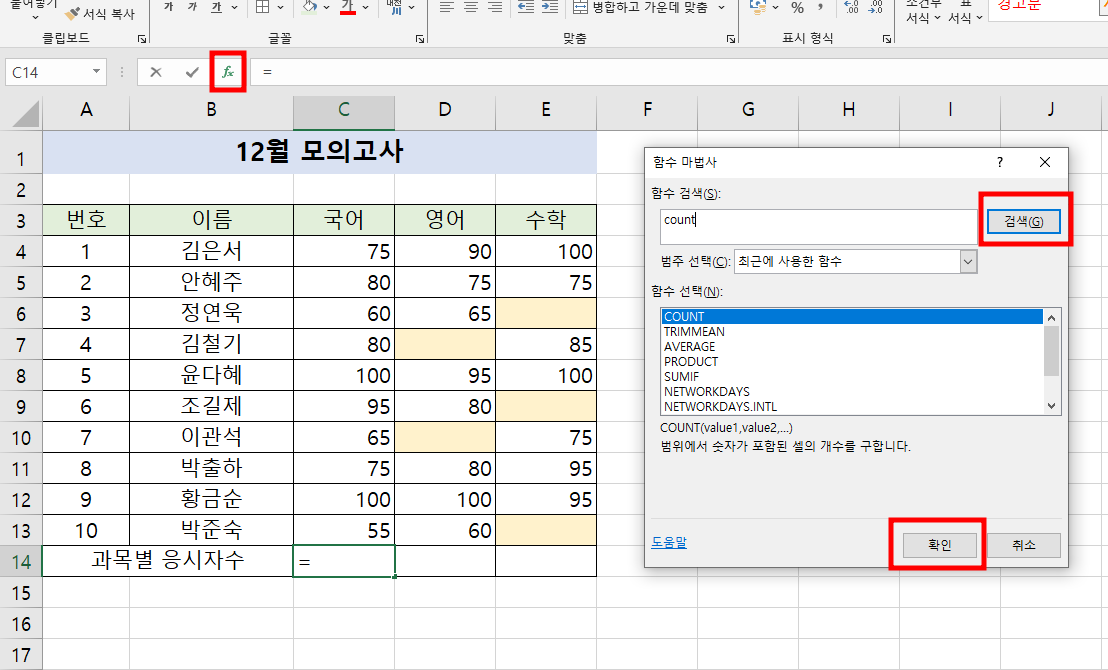
Task: Open alignment 맞춤 dialog launcher
Action: tap(731, 39)
